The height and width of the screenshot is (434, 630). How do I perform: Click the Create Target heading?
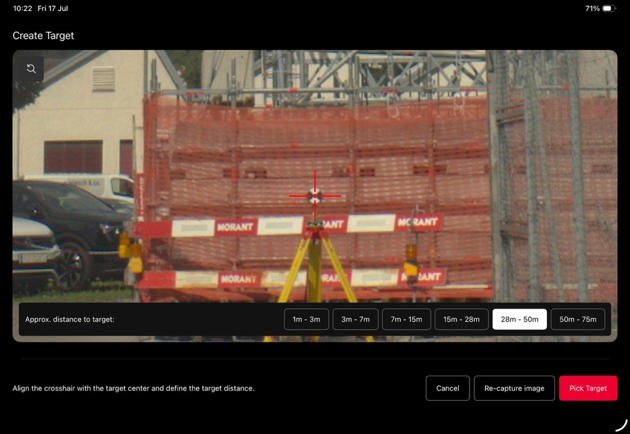click(43, 36)
